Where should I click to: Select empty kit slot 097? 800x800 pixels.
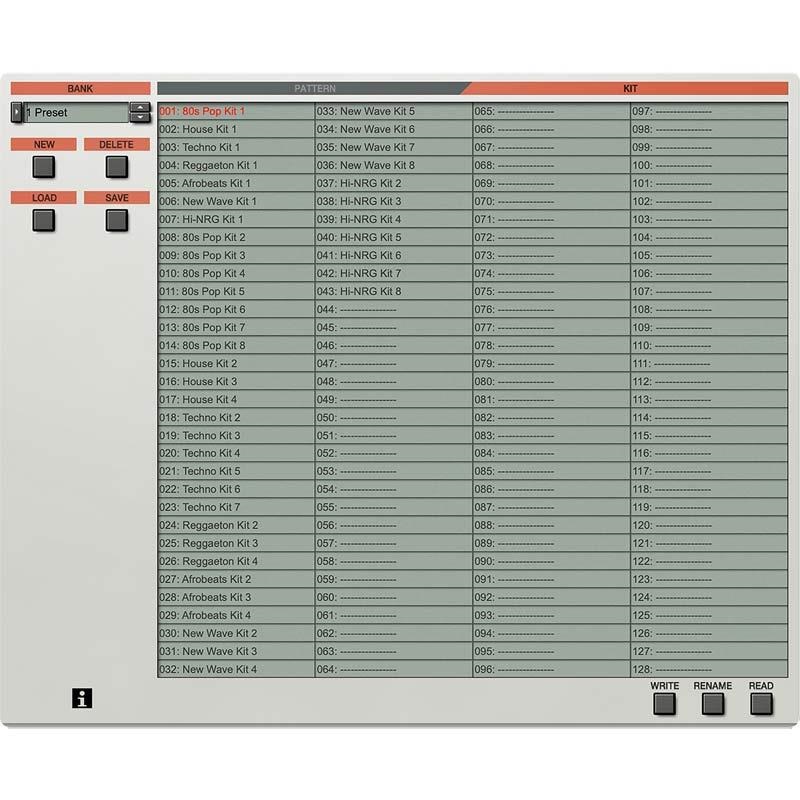click(x=709, y=111)
